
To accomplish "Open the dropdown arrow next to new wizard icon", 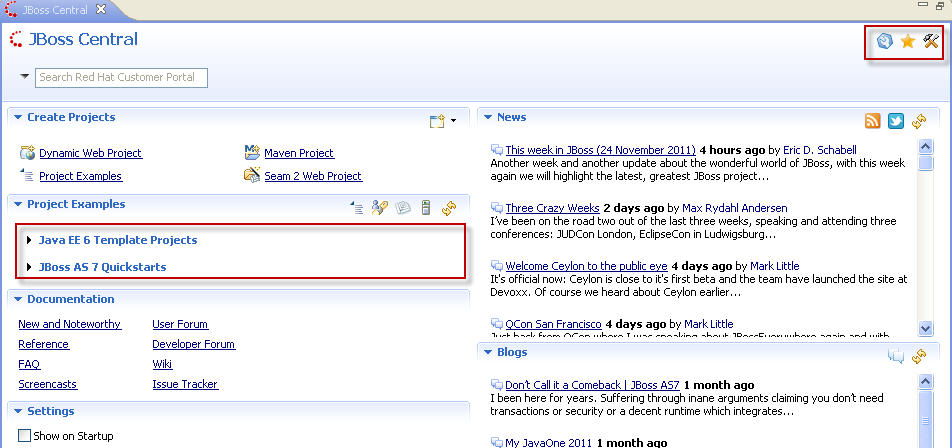I will click(x=454, y=121).
